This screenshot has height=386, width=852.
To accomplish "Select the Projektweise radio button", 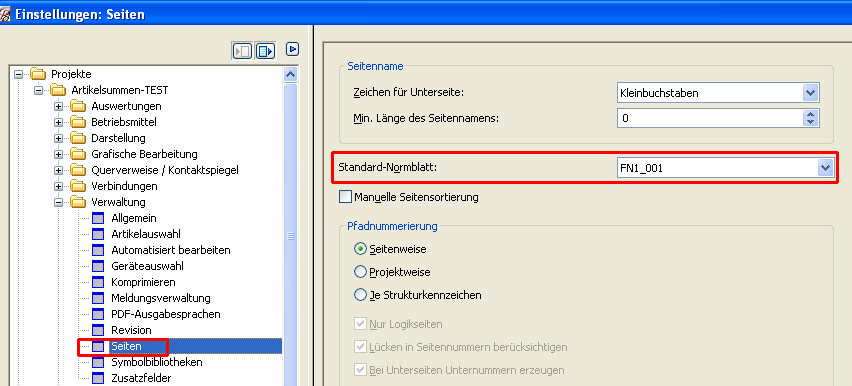I will [360, 272].
